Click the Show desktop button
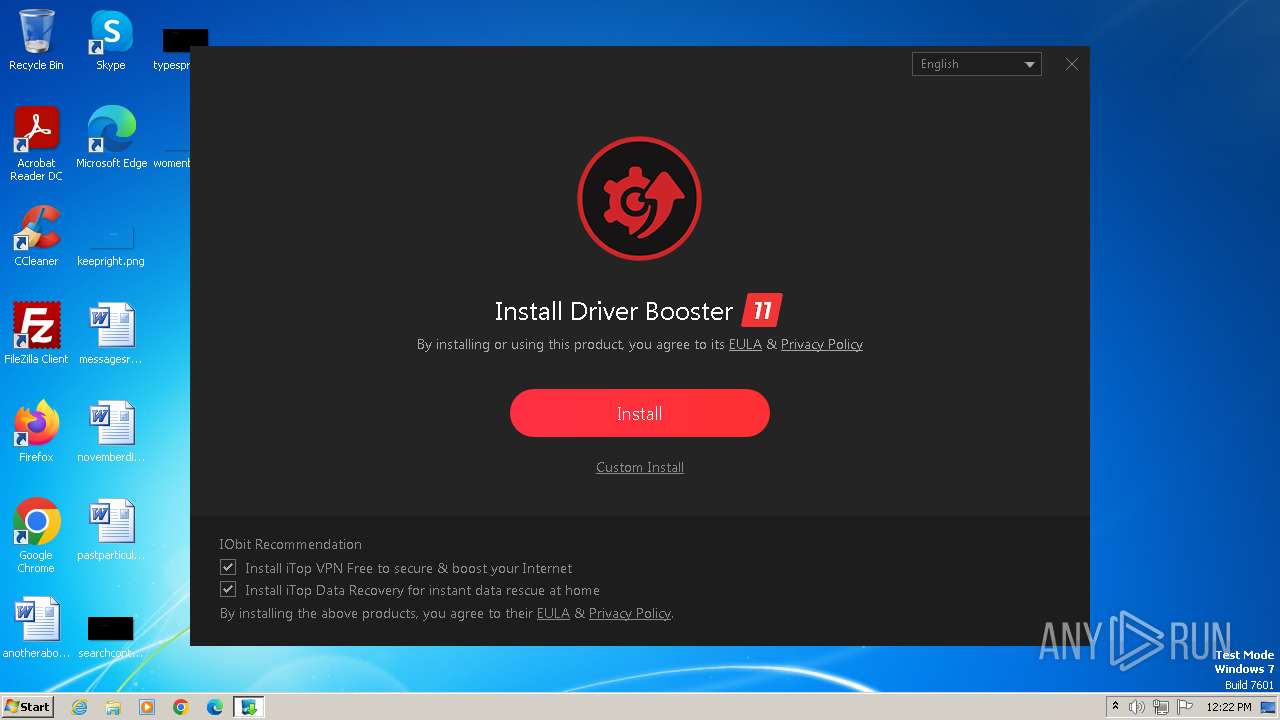 point(1269,707)
